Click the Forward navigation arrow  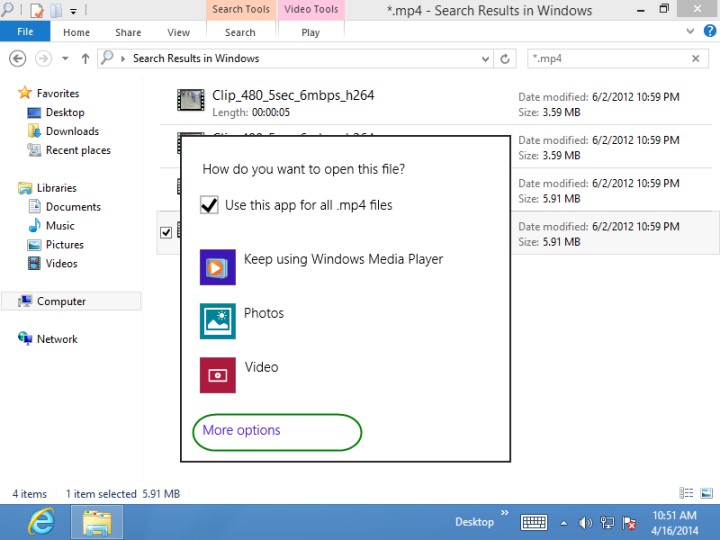(43, 59)
